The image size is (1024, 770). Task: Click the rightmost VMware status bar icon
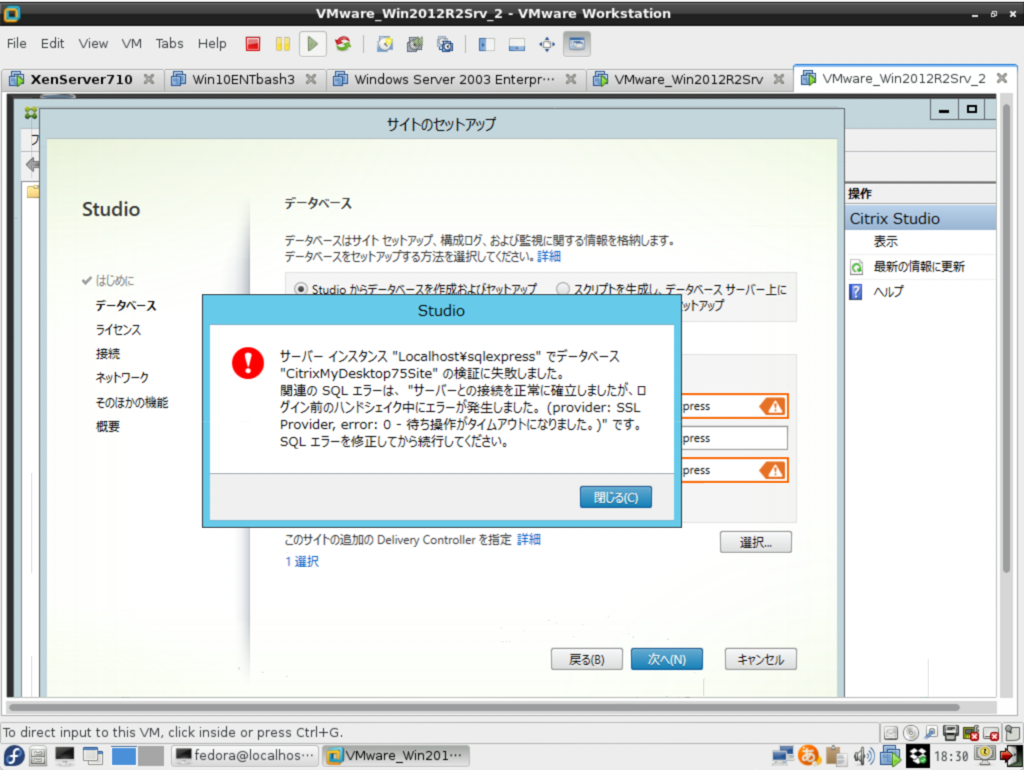click(1012, 733)
